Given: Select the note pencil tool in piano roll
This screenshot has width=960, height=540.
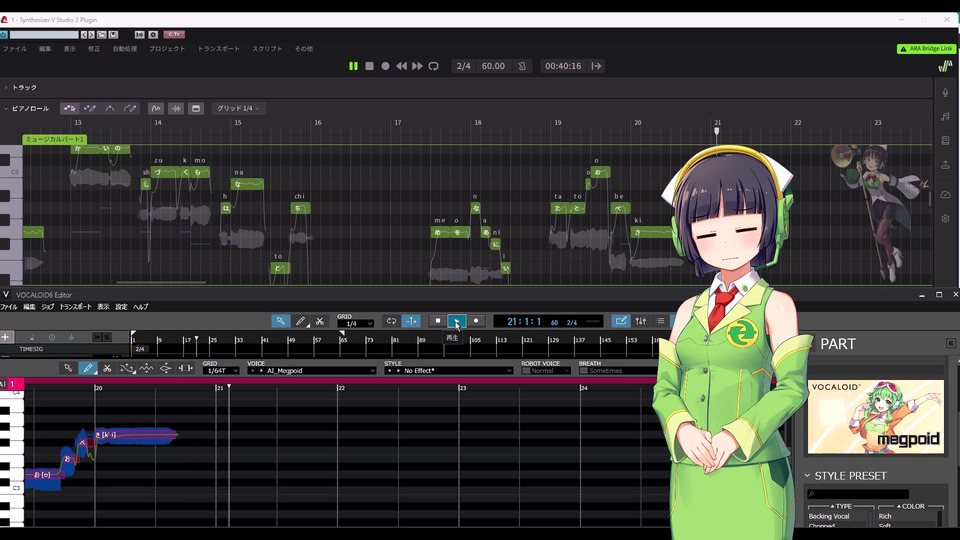Looking at the screenshot, I should 89,108.
